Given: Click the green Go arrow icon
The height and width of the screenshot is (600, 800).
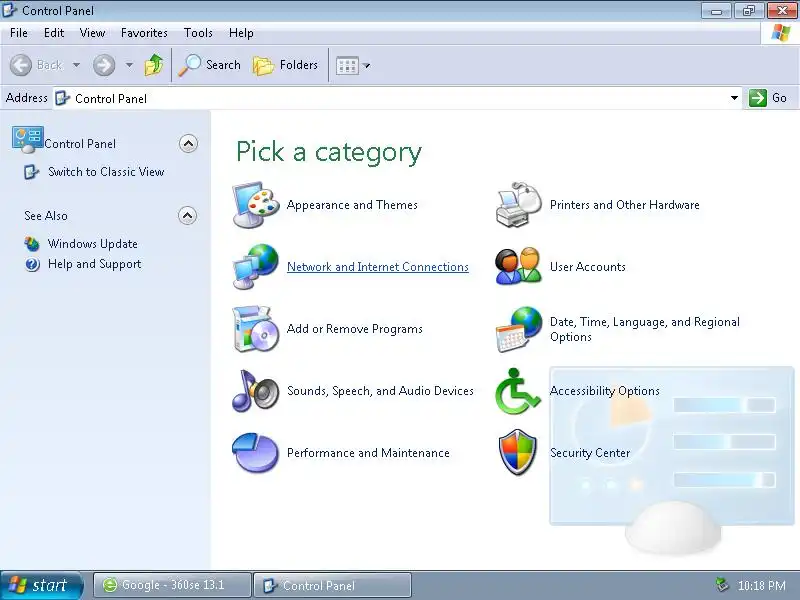Looking at the screenshot, I should pyautogui.click(x=758, y=97).
